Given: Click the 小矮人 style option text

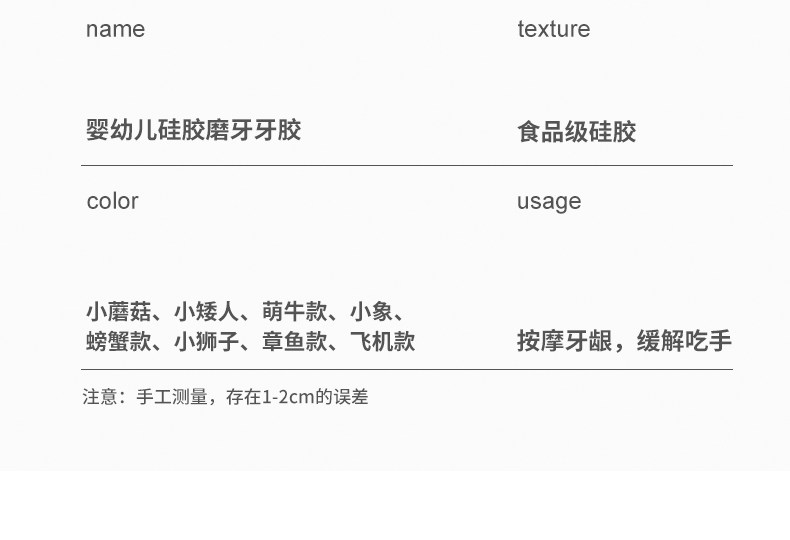Looking at the screenshot, I should coord(206,311).
